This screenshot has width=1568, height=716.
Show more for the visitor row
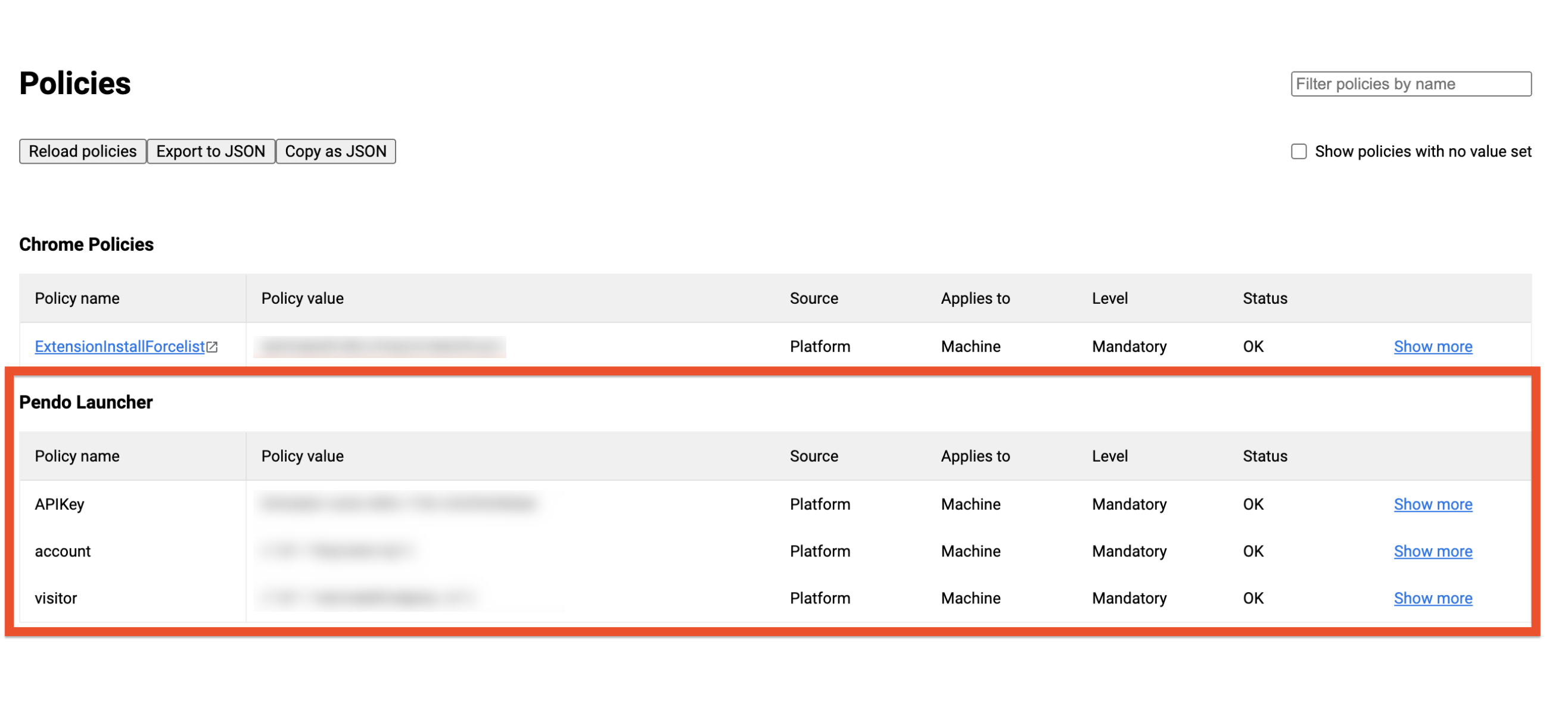[x=1433, y=597]
